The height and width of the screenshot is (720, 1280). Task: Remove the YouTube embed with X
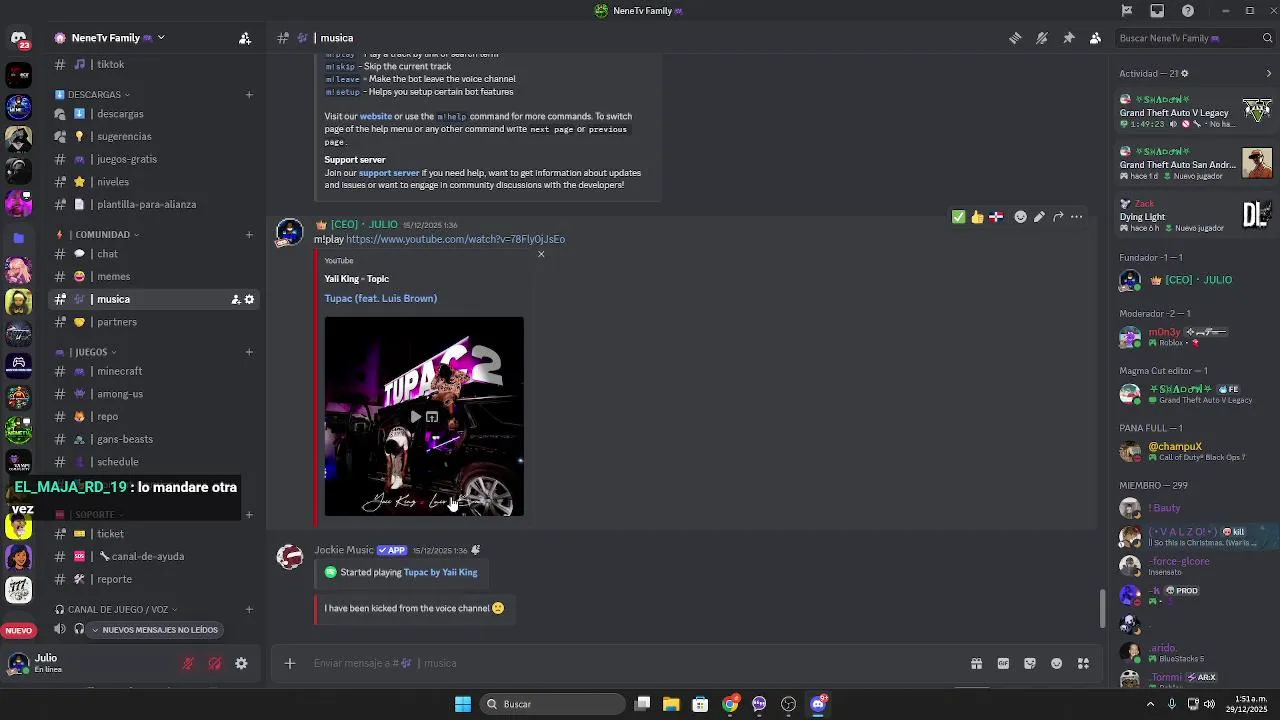(x=541, y=254)
